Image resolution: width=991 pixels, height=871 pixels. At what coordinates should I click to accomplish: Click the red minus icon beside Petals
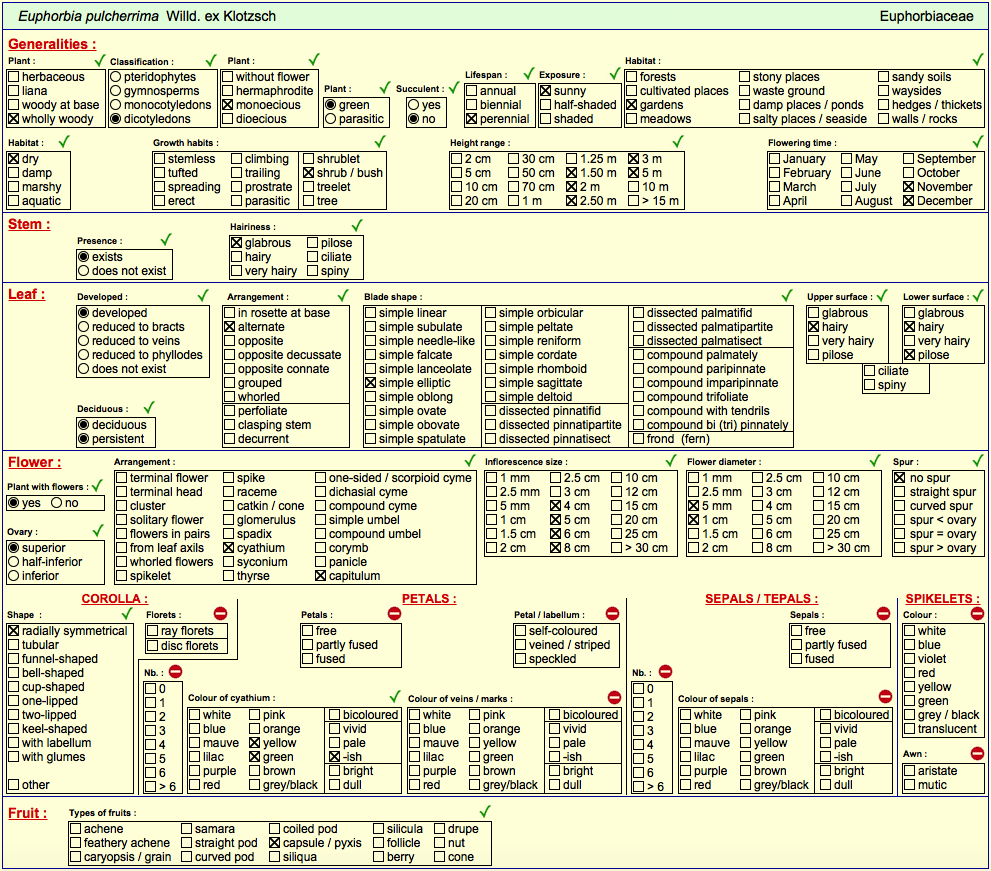coord(394,613)
